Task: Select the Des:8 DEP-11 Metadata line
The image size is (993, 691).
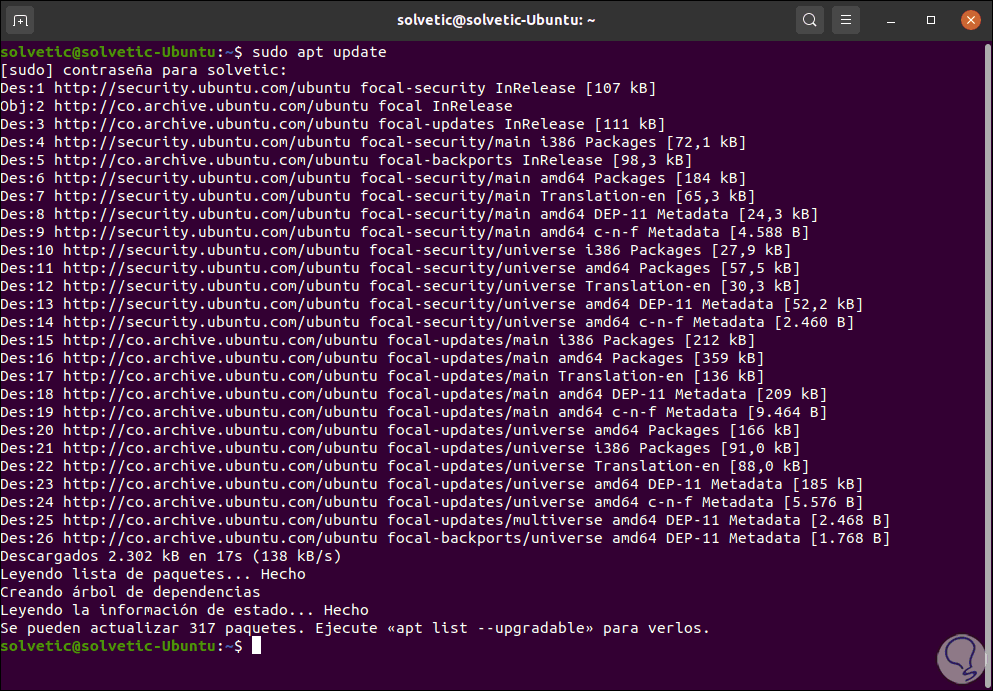Action: click(409, 214)
